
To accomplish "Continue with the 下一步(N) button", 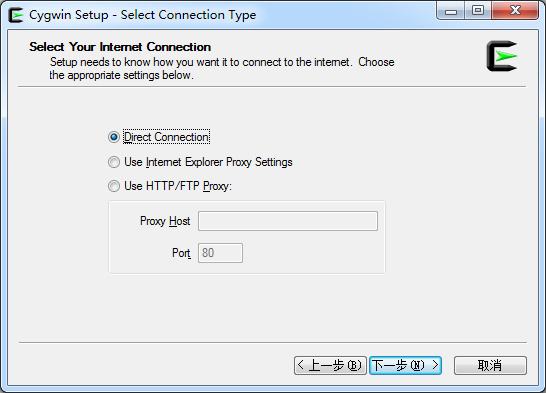I will coord(405,365).
